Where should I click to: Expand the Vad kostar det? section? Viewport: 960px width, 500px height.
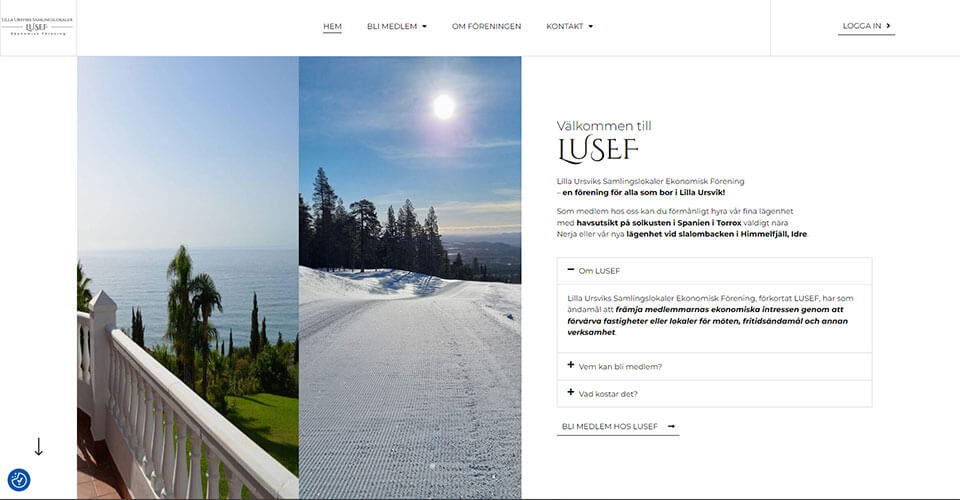pyautogui.click(x=714, y=394)
